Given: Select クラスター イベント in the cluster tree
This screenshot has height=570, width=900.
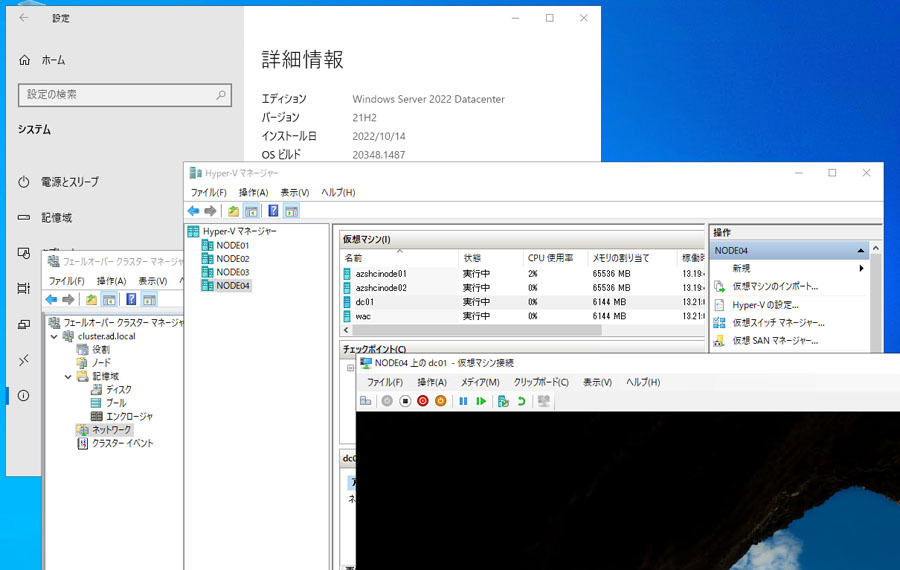Looking at the screenshot, I should [122, 443].
